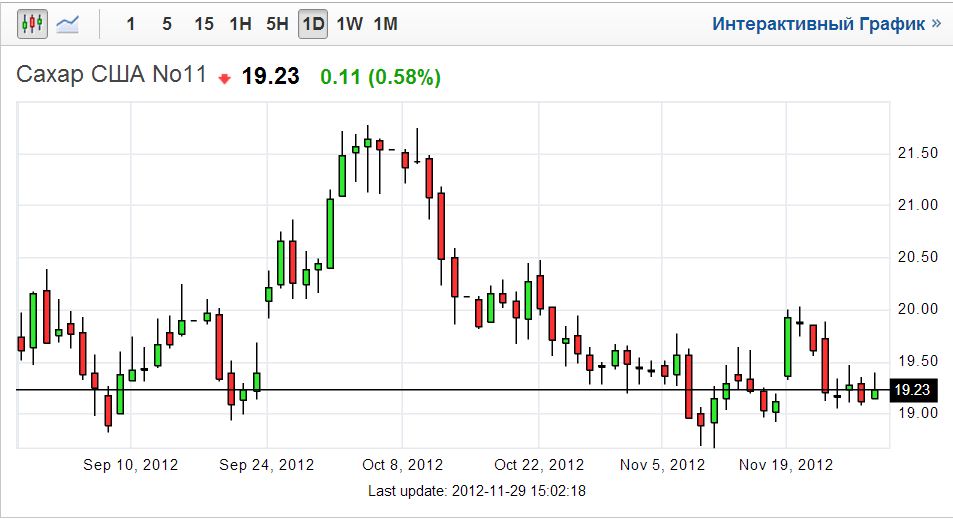Select the 1 minute timeframe
This screenshot has height=519, width=953.
coord(131,24)
